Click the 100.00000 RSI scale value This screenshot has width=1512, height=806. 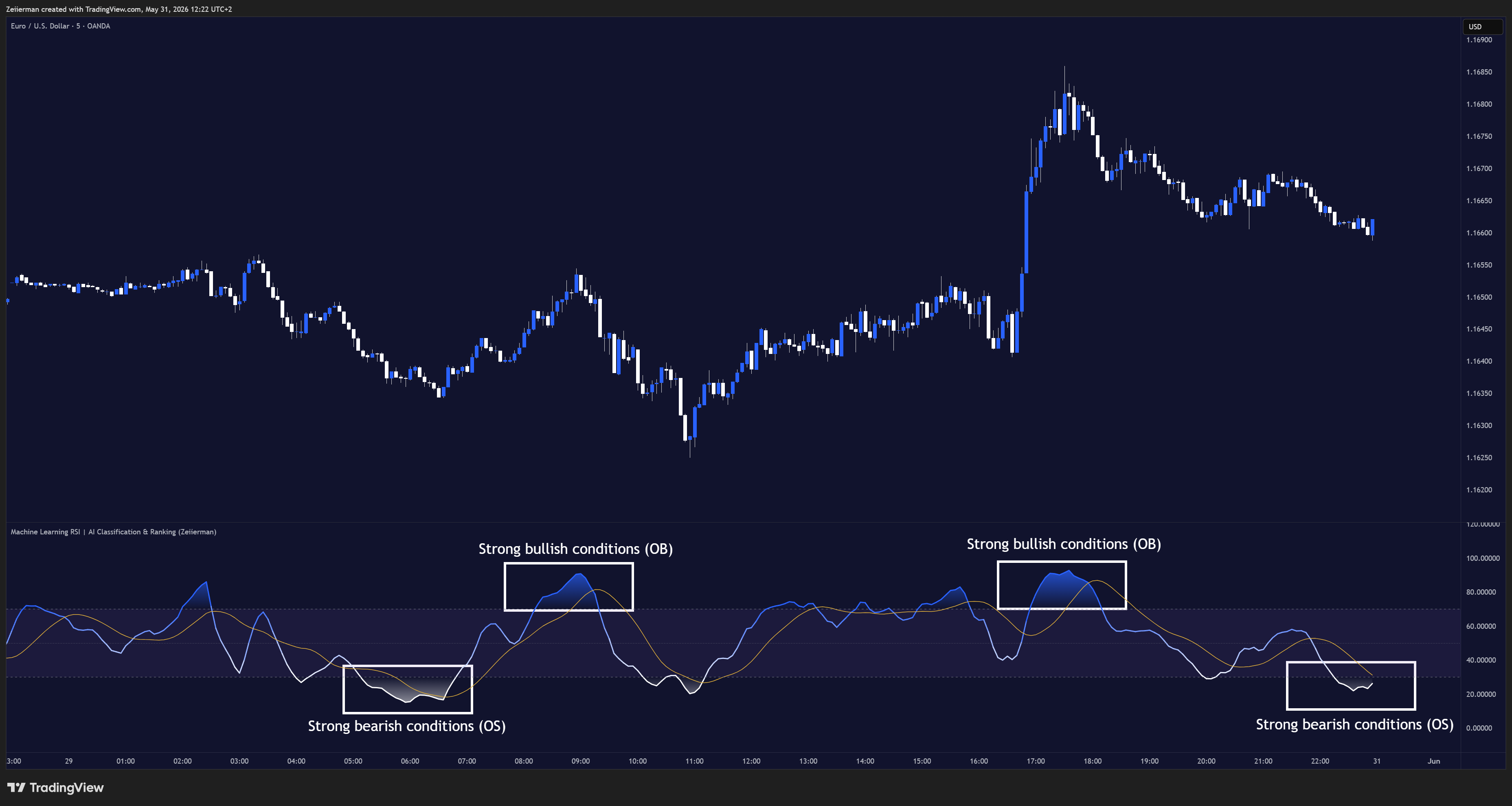[x=1483, y=558]
